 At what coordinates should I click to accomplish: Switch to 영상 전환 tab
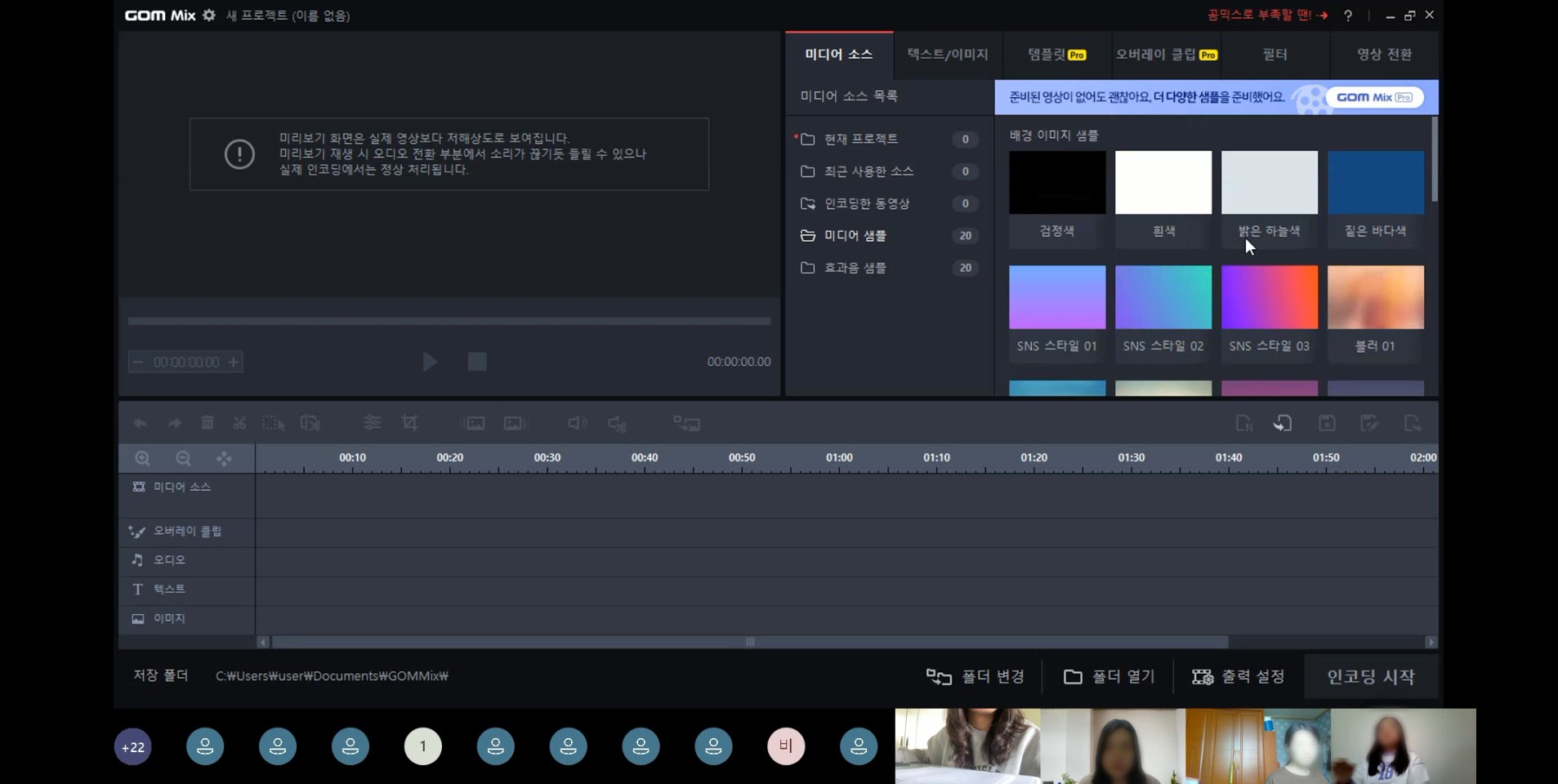coord(1384,54)
